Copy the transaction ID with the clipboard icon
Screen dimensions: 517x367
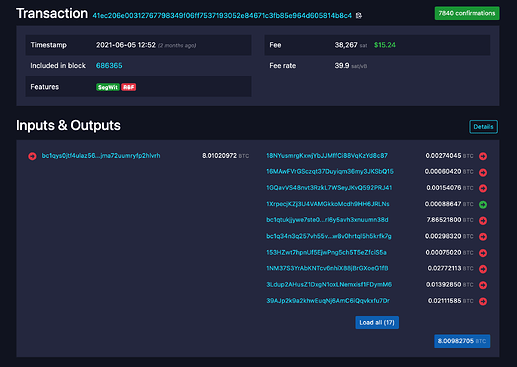click(x=359, y=15)
